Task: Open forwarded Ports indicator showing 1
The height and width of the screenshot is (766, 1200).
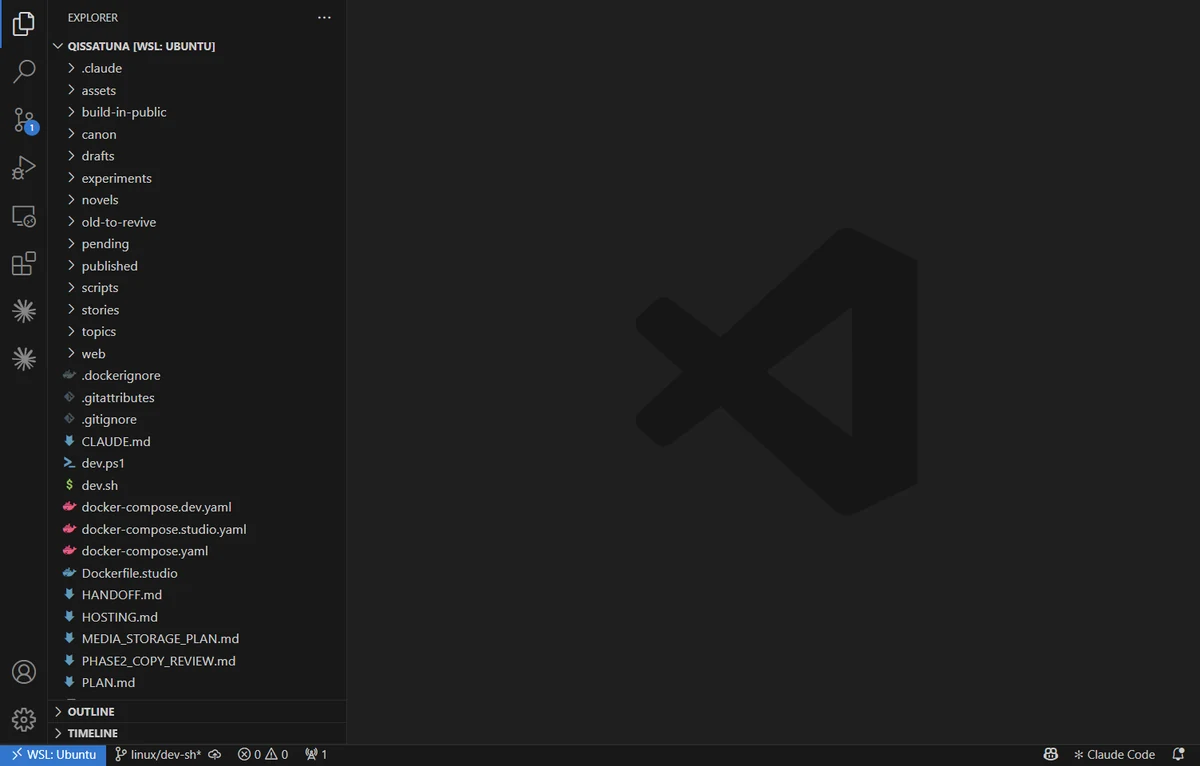Action: click(x=316, y=755)
